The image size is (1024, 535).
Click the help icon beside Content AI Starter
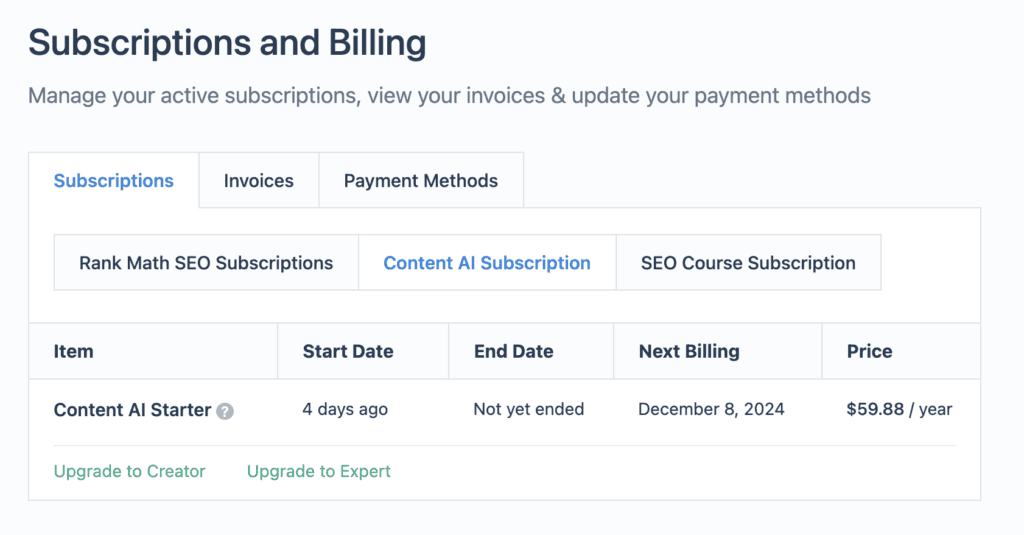(225, 411)
